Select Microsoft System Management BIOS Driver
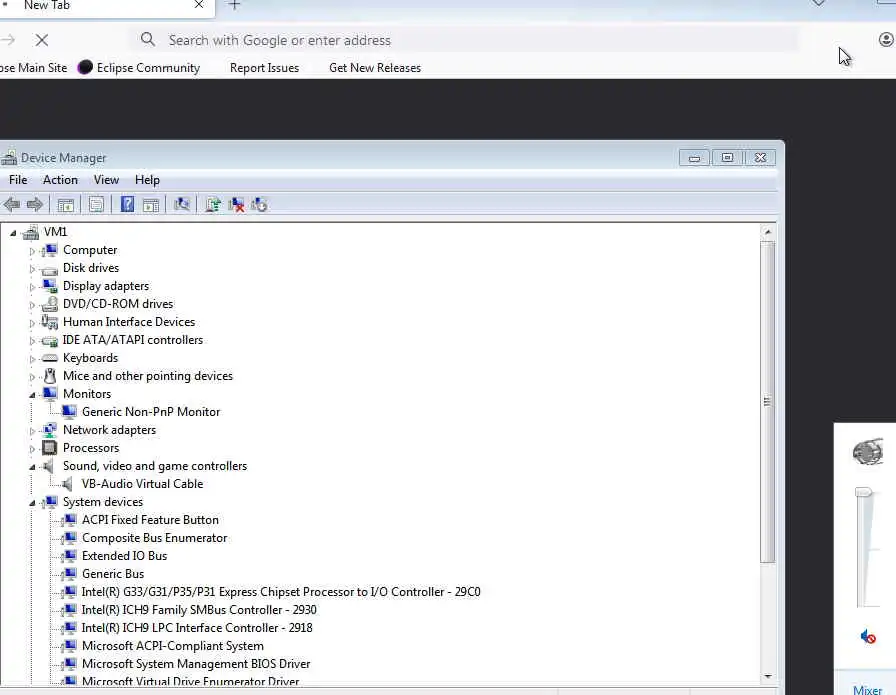The width and height of the screenshot is (896, 695). (x=196, y=664)
